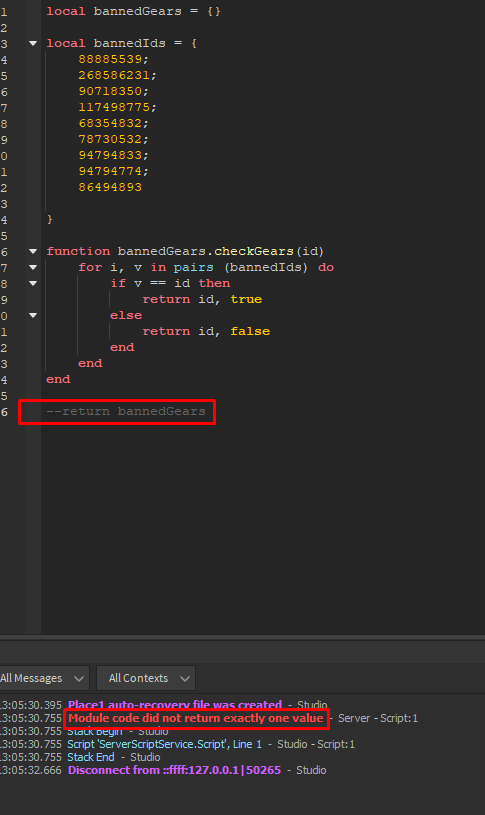Screen dimensions: 485x815
Task: Click the closing brace of bannedIds table
Action: point(50,219)
